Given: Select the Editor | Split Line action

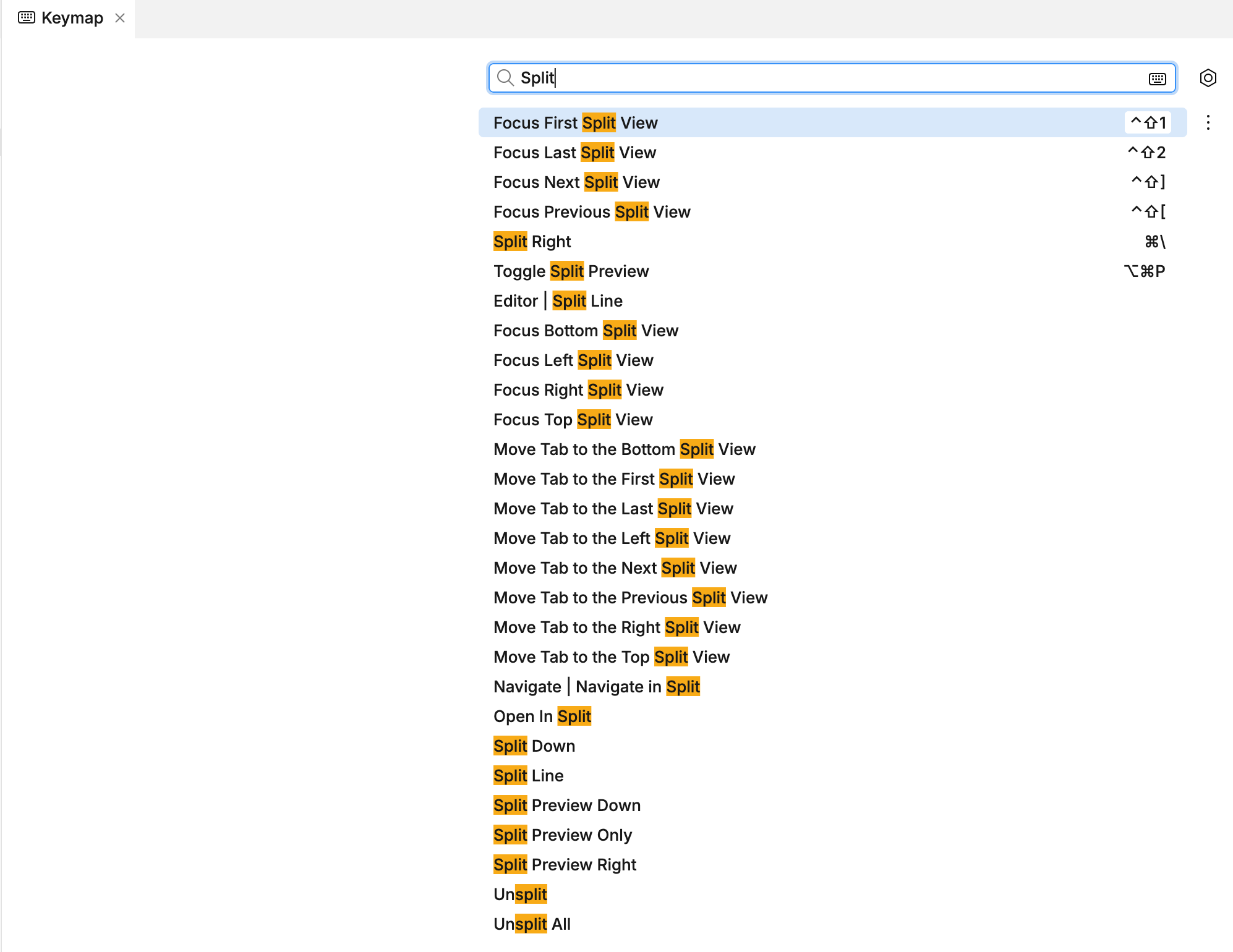Looking at the screenshot, I should pyautogui.click(x=832, y=300).
